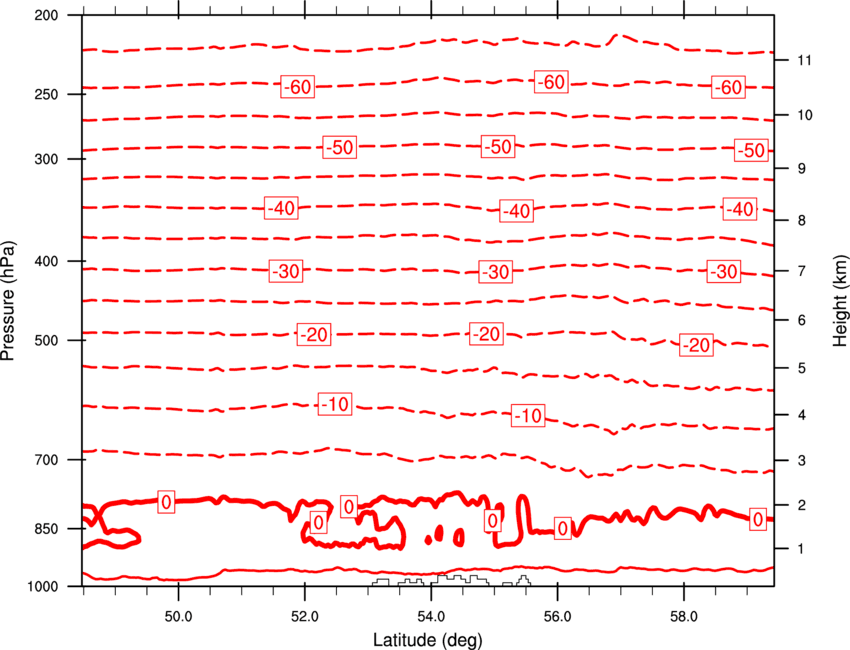Screen dimensions: 850x650
Task: Click the 56.0 latitude tick label
Action: coord(557,617)
